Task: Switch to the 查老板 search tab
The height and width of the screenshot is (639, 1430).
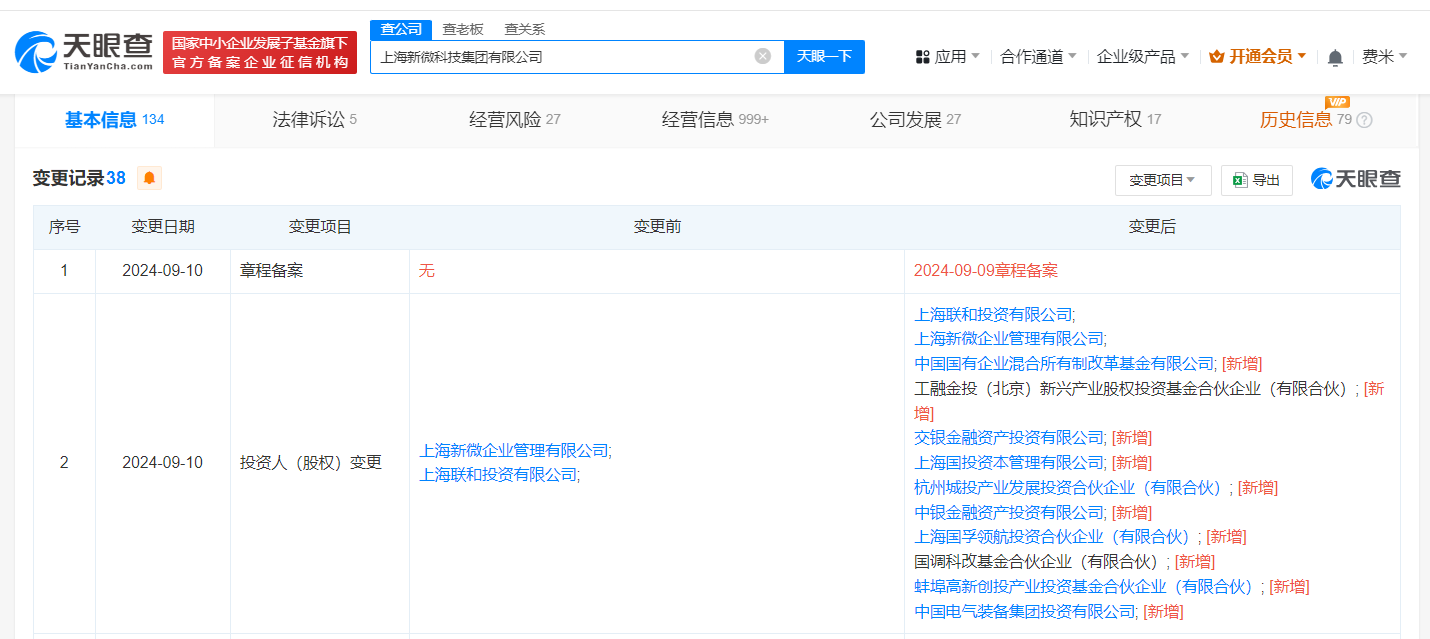Action: (x=461, y=29)
